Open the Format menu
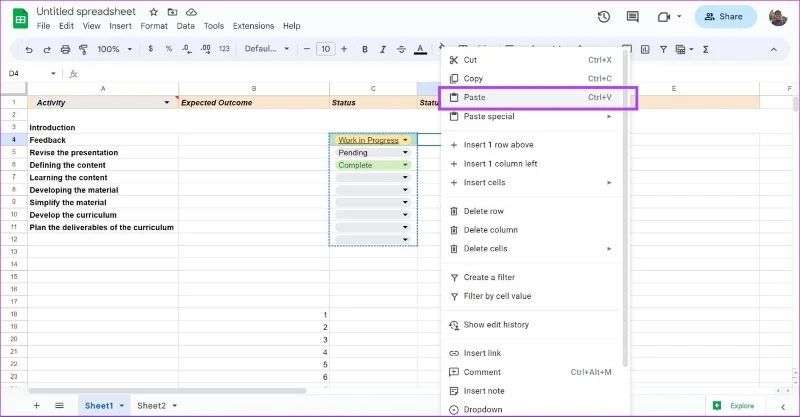This screenshot has height=417, width=800. tap(154, 26)
